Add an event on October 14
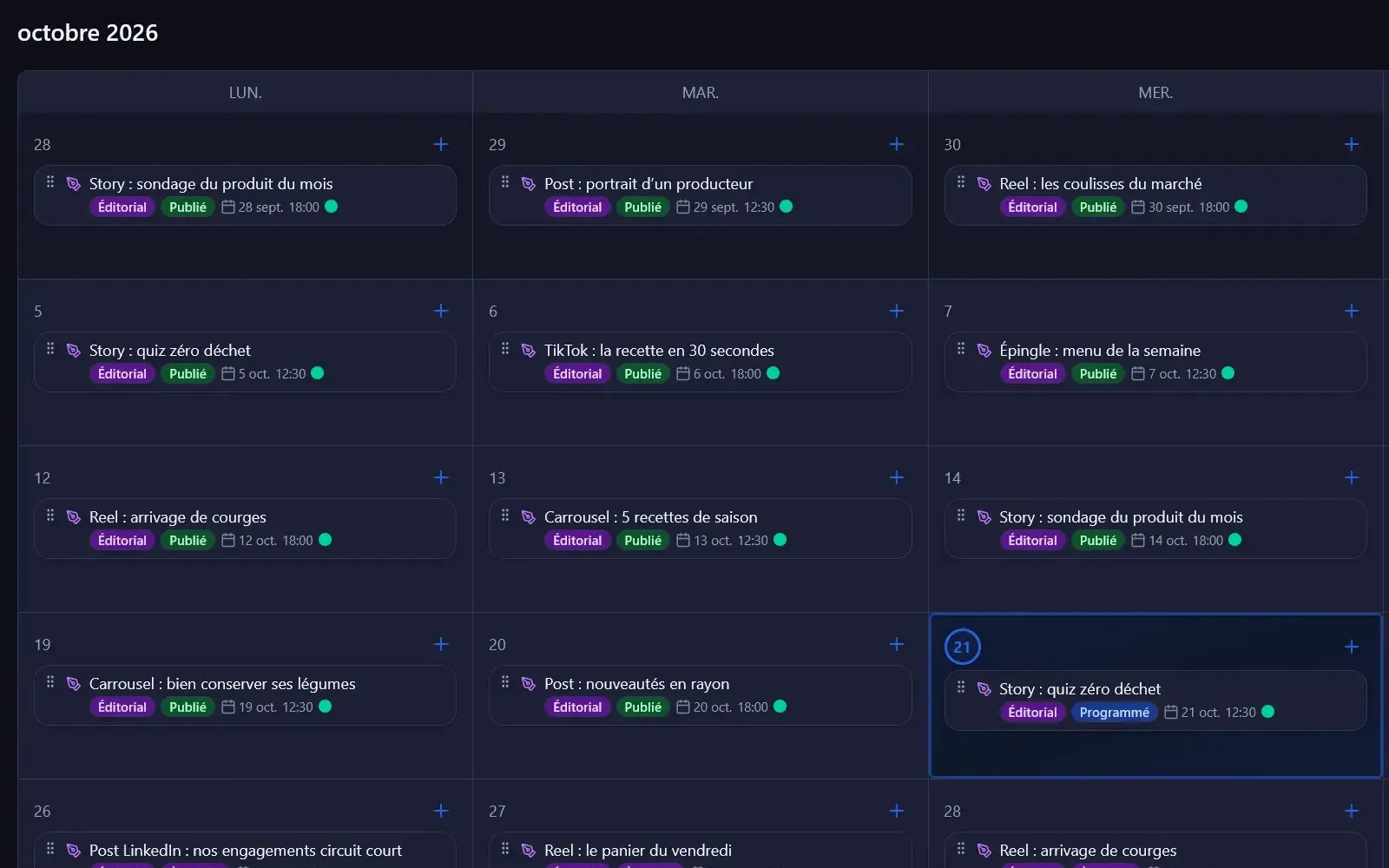The image size is (1389, 868). pyautogui.click(x=1352, y=477)
